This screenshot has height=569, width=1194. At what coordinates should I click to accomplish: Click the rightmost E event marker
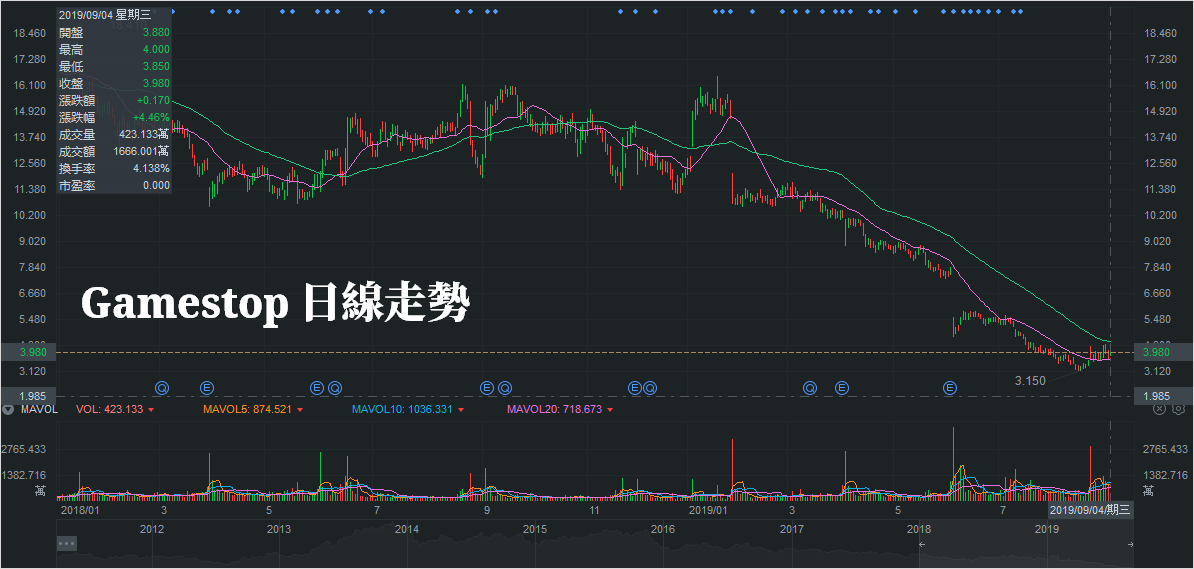949,387
